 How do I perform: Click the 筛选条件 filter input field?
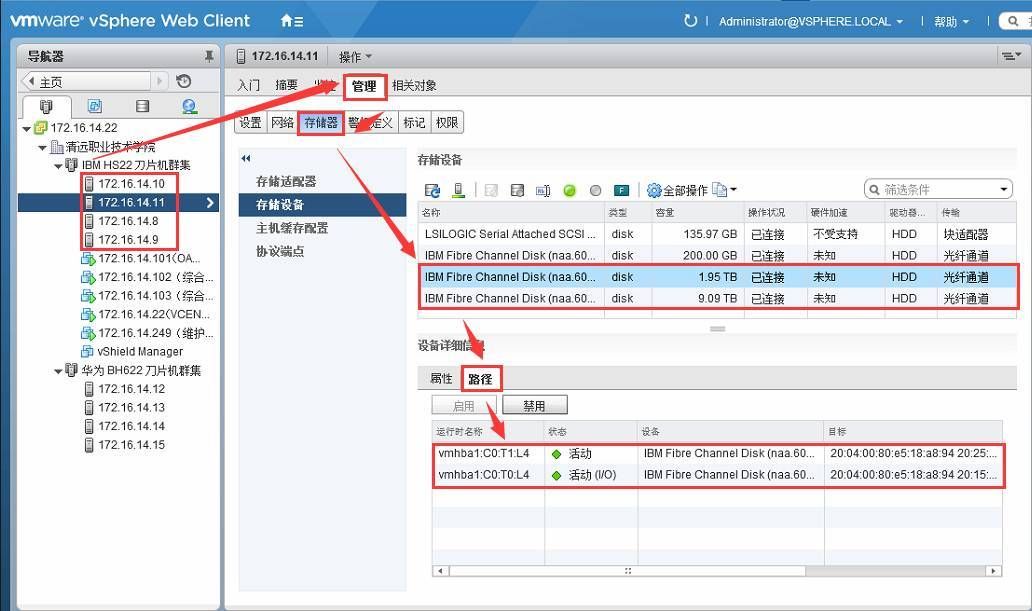coord(938,190)
